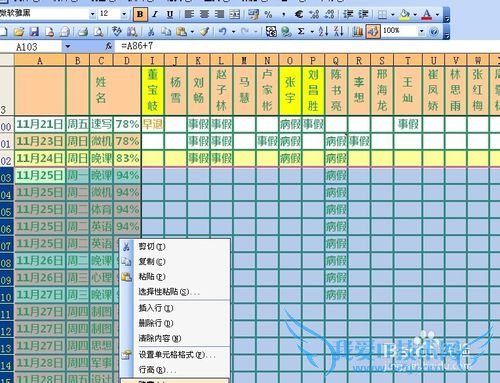Choose 粘贴 from the context menu
The width and height of the screenshot is (500, 383).
175,277
